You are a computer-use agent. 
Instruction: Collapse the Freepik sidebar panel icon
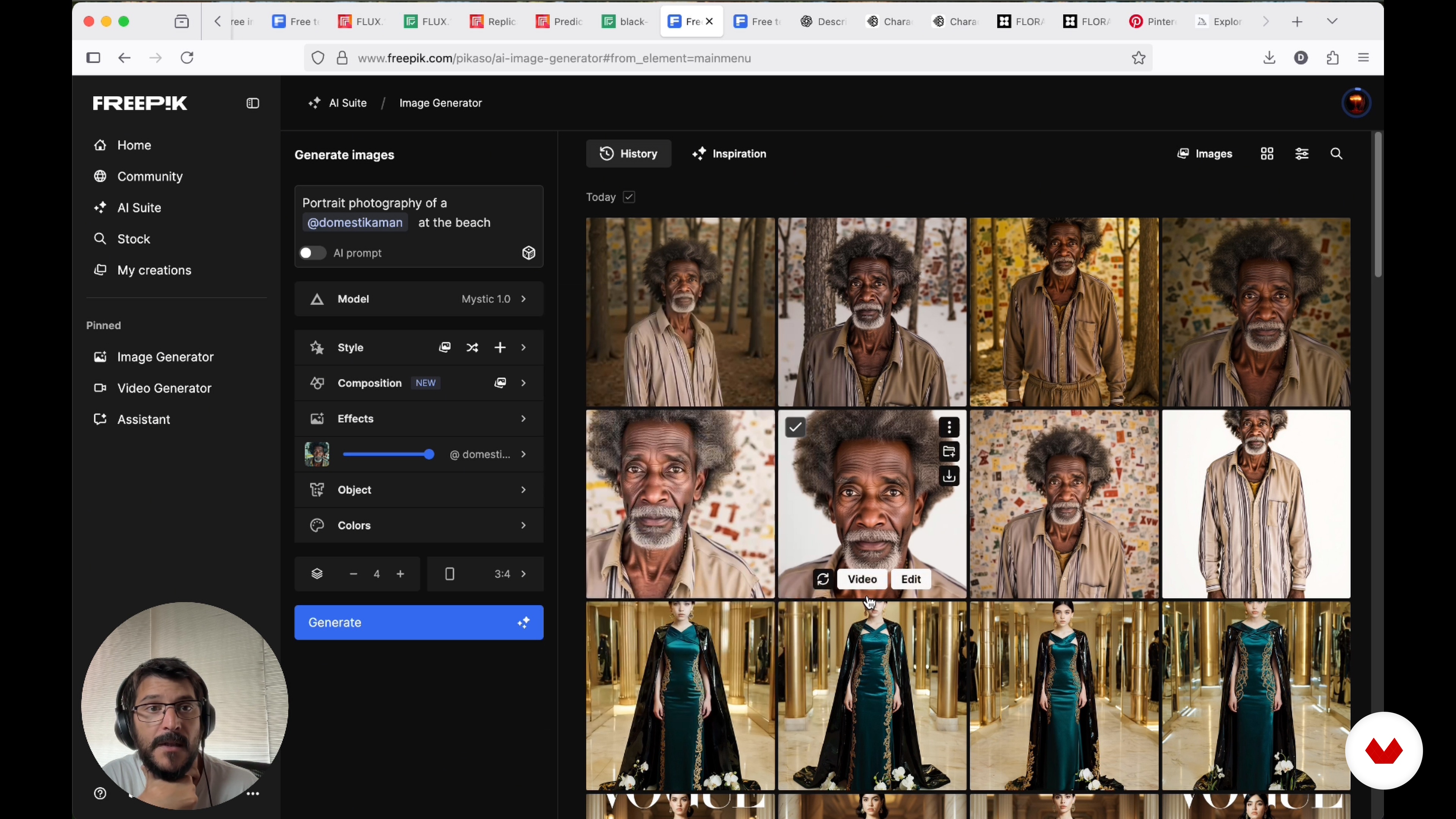coord(253,103)
